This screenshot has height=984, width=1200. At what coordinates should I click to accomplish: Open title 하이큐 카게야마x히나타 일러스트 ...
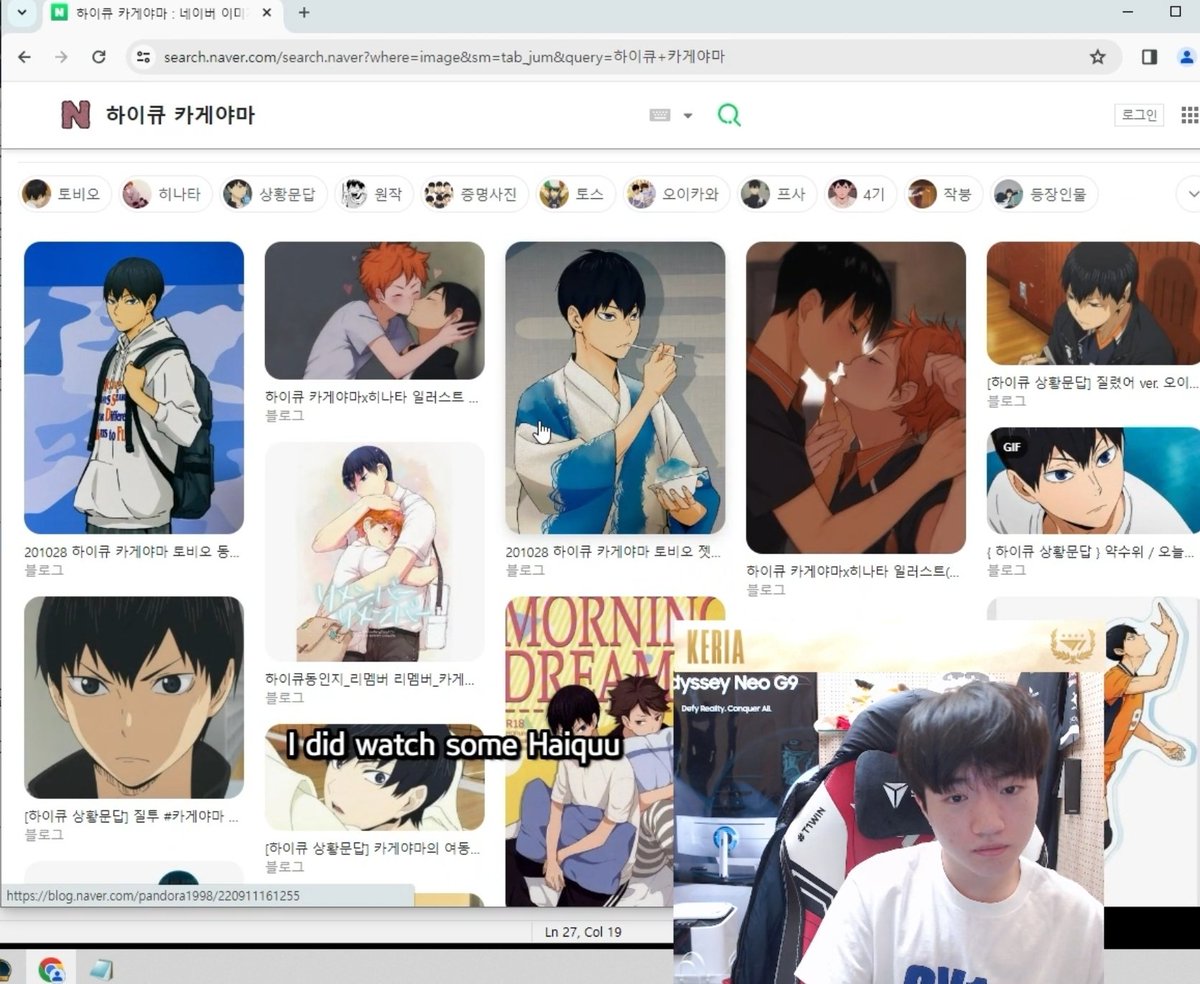click(372, 397)
